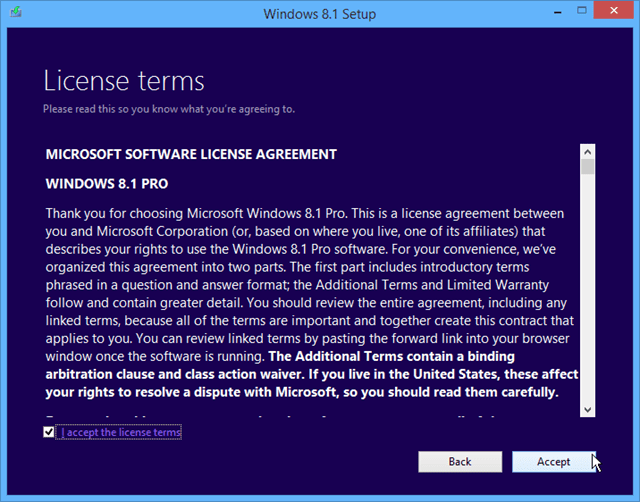
Task: Click the license scrollbar down arrow
Action: coord(587,409)
